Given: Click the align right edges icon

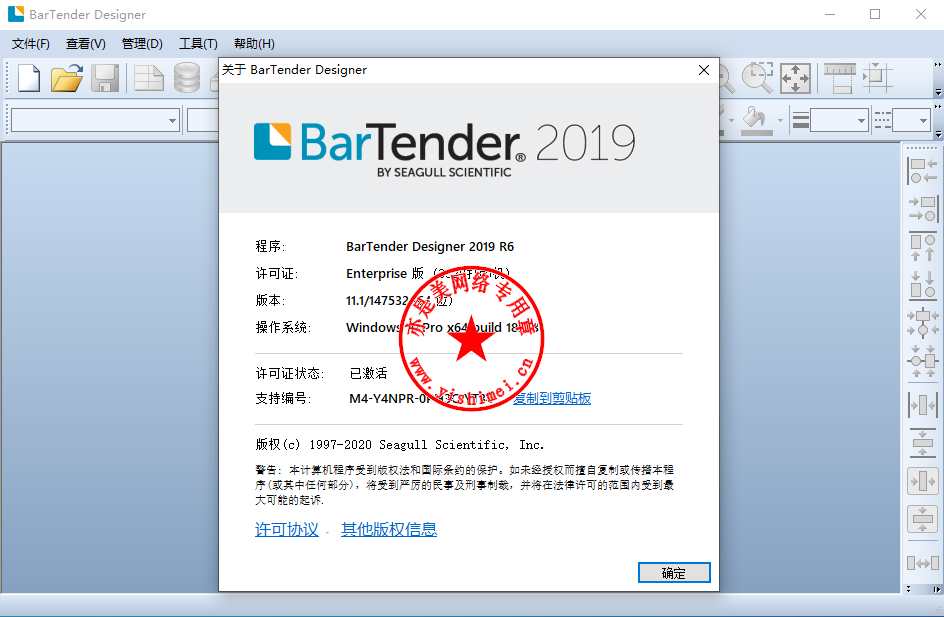Looking at the screenshot, I should click(922, 209).
